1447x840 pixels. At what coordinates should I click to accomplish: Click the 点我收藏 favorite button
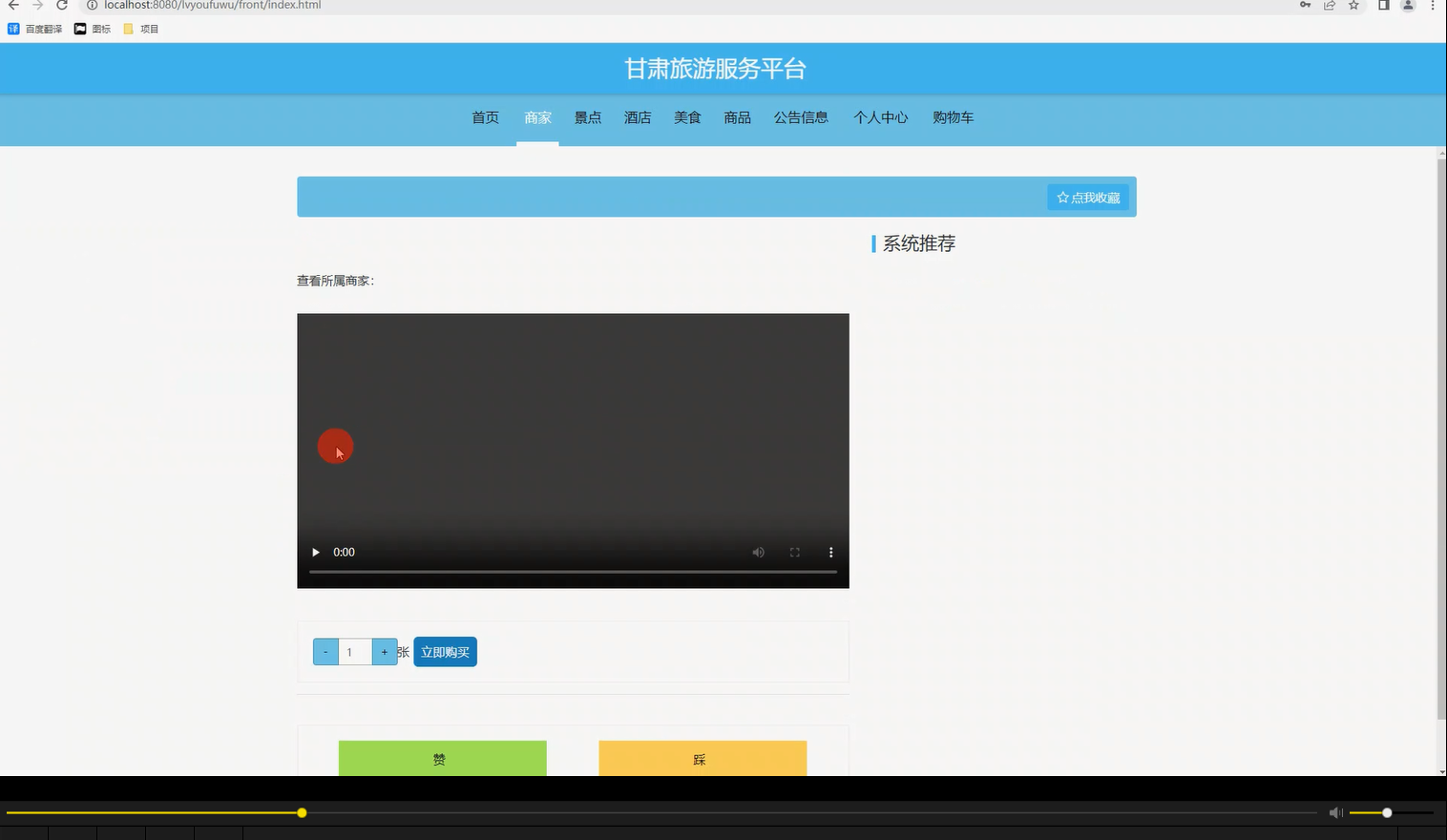tap(1088, 198)
